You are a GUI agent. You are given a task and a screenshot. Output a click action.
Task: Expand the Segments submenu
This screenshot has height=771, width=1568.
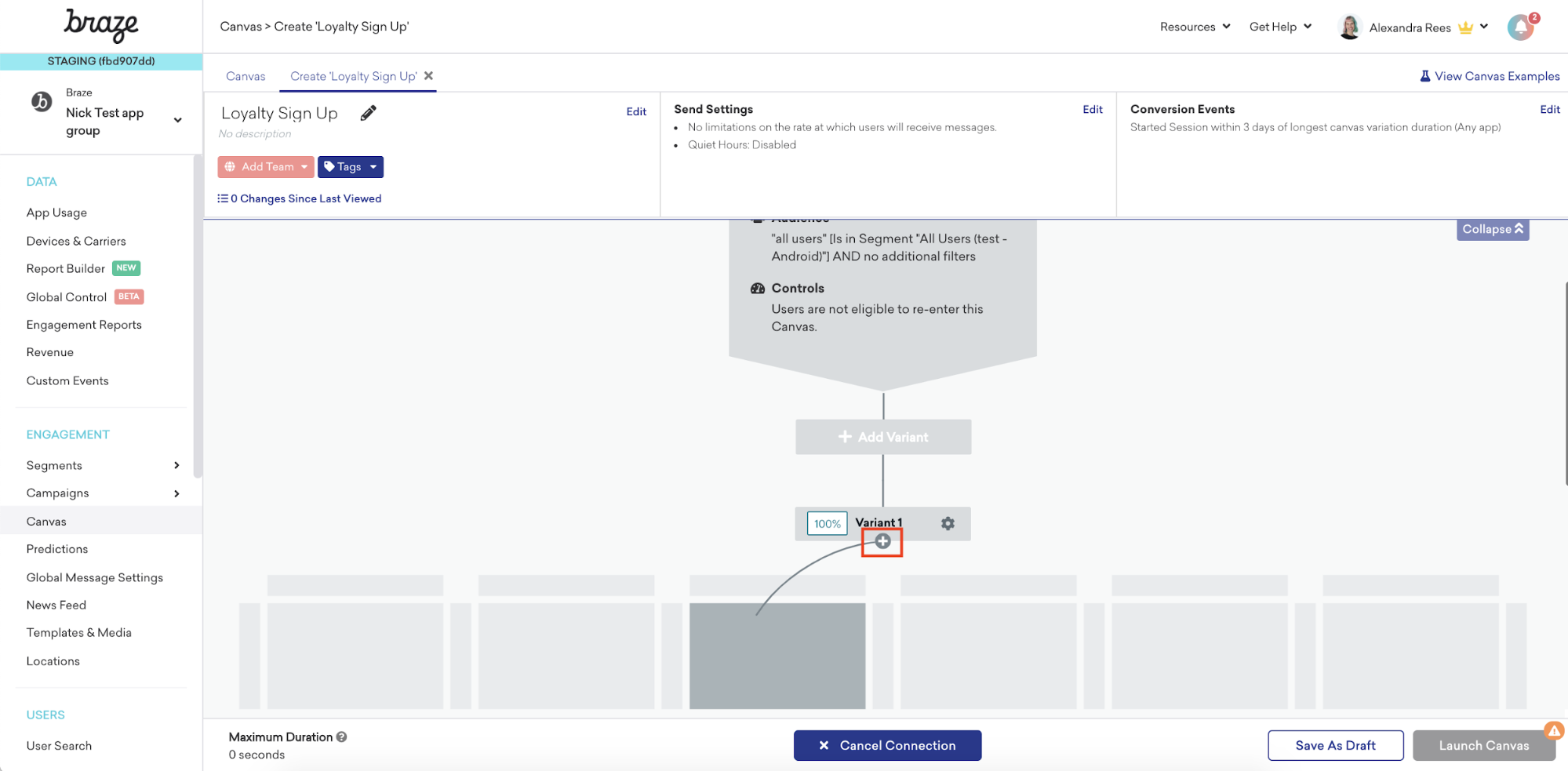point(176,465)
